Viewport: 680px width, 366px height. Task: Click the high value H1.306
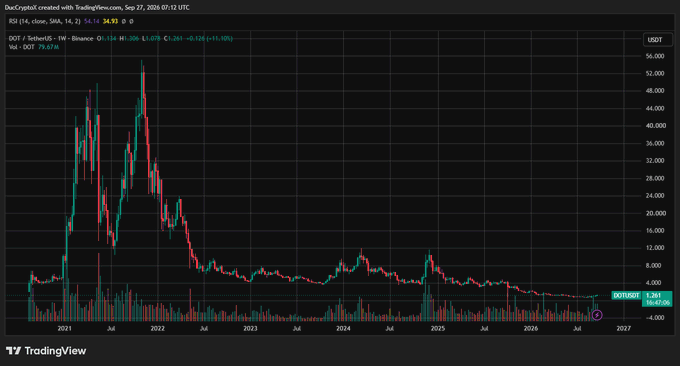129,38
